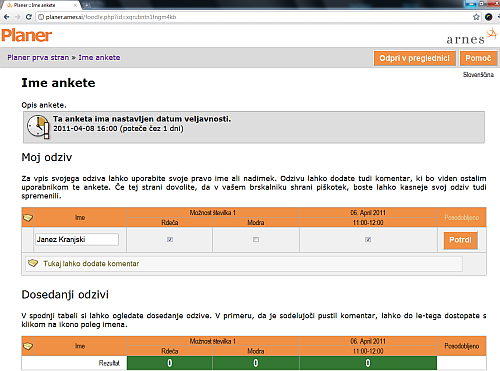Click Možnost številka 1 header in Moj odziv table

pos(213,212)
